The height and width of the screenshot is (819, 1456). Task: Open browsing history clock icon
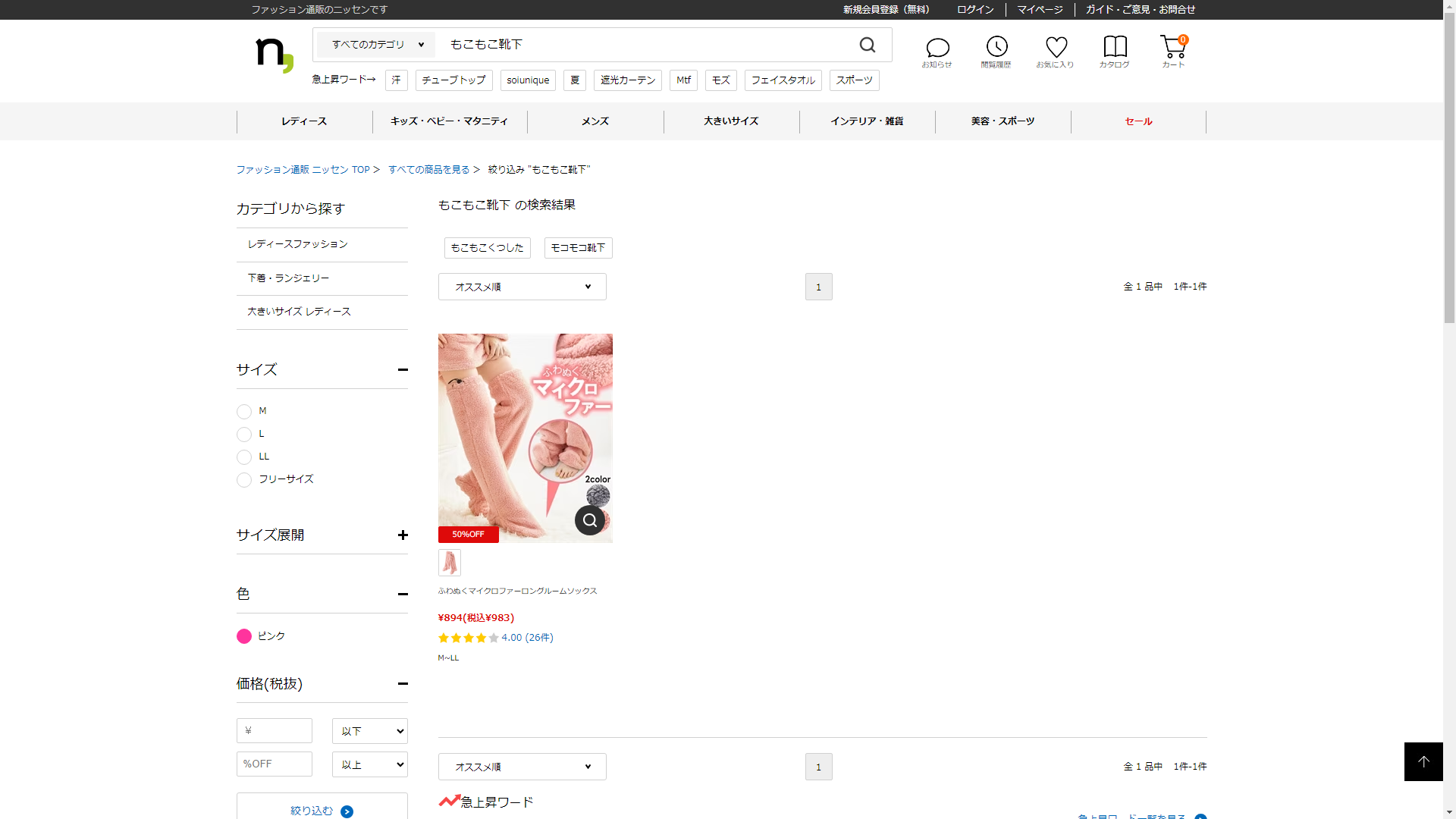996,47
